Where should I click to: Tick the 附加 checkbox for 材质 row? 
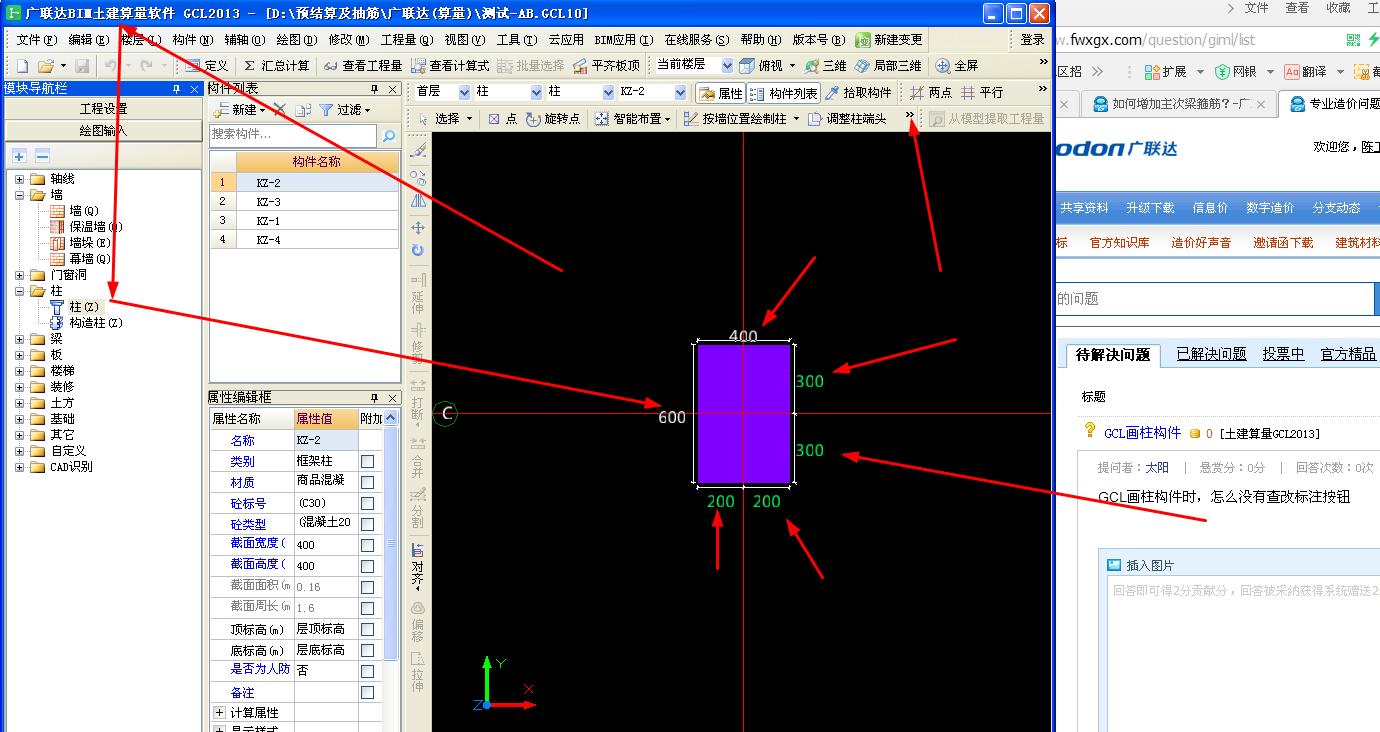367,482
